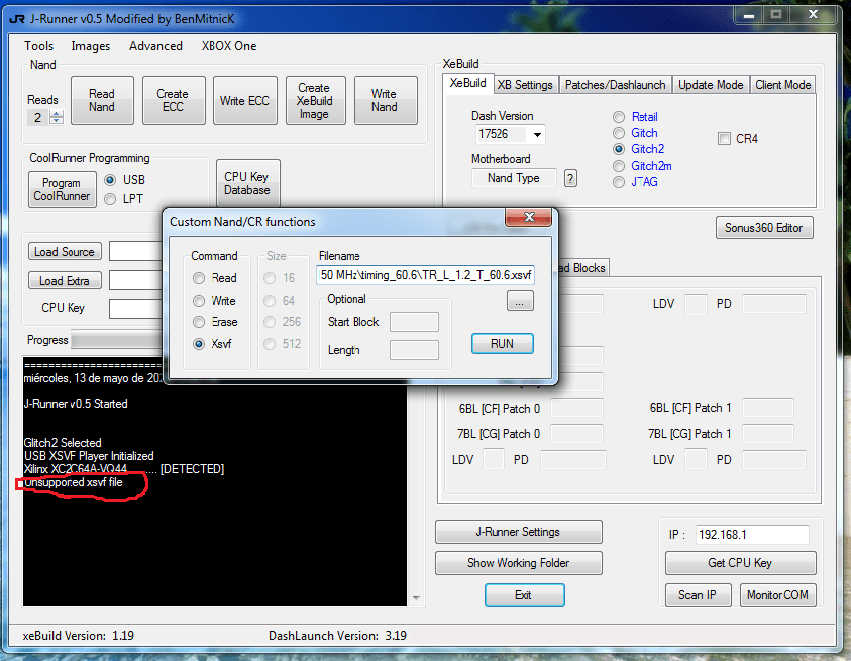Viewport: 851px width, 661px height.
Task: Open J-Runner Settings
Action: tap(518, 532)
